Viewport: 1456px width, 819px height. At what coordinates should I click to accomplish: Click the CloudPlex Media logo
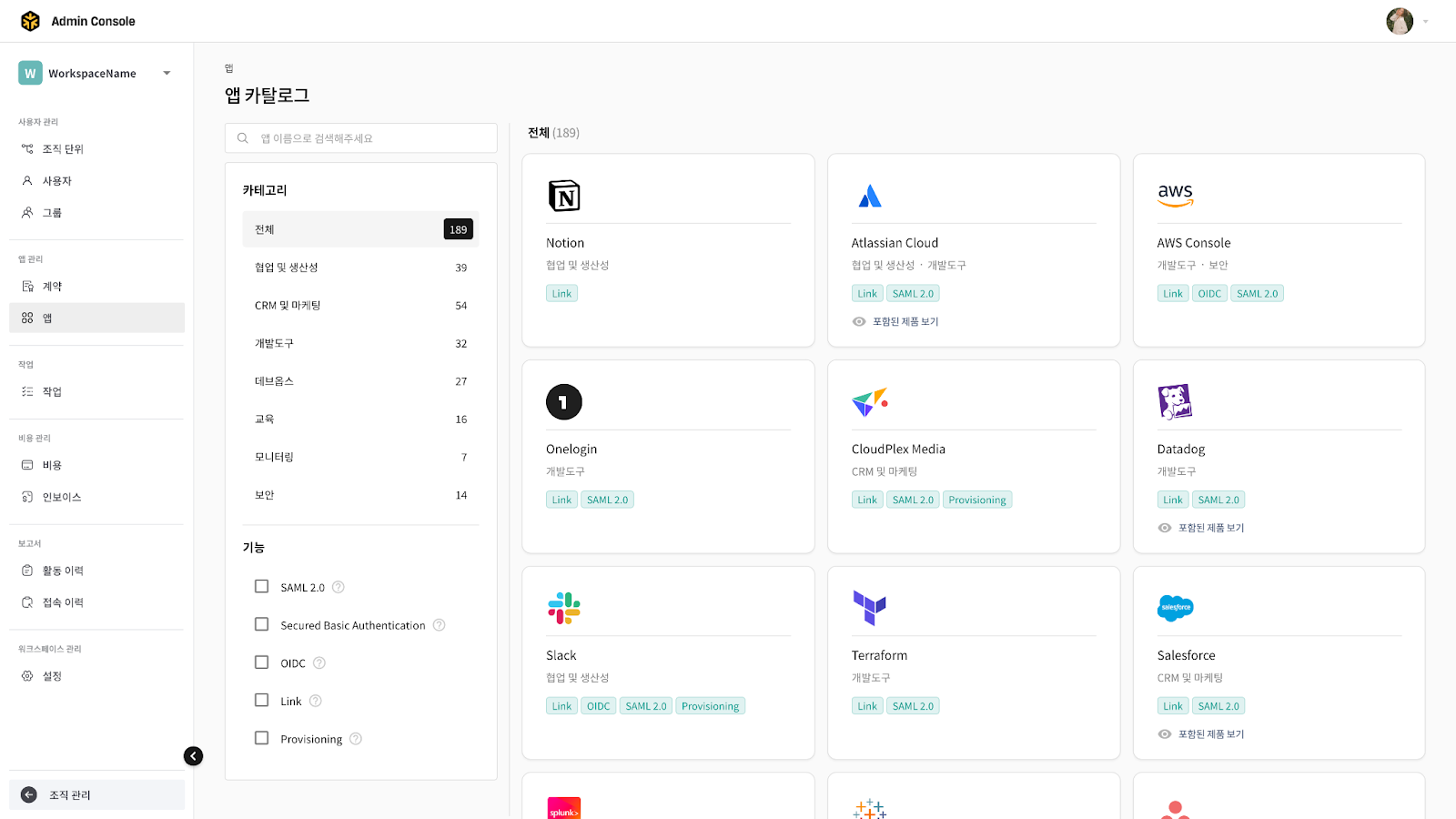pyautogui.click(x=870, y=402)
